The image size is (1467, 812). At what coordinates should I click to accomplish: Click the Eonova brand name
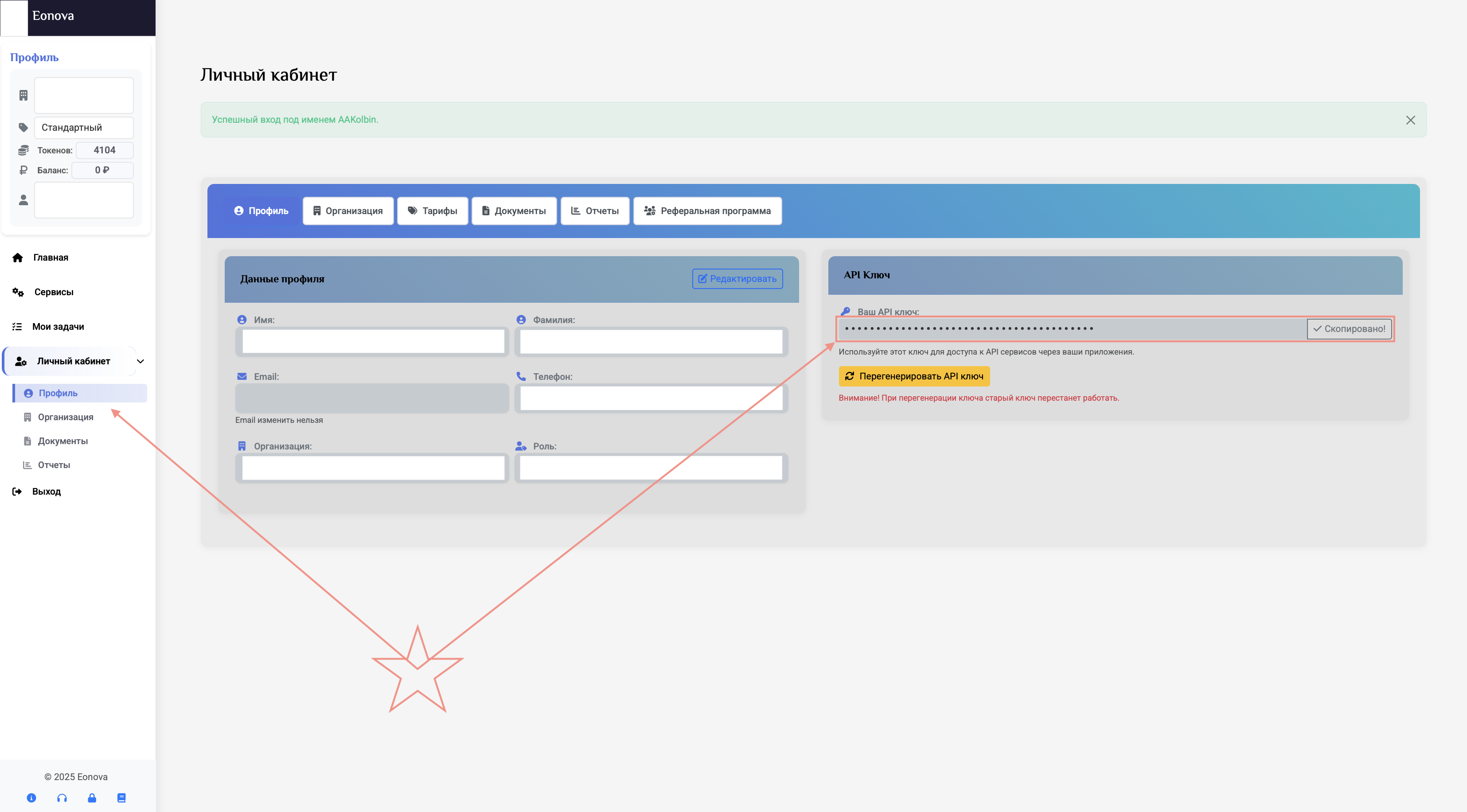point(53,16)
